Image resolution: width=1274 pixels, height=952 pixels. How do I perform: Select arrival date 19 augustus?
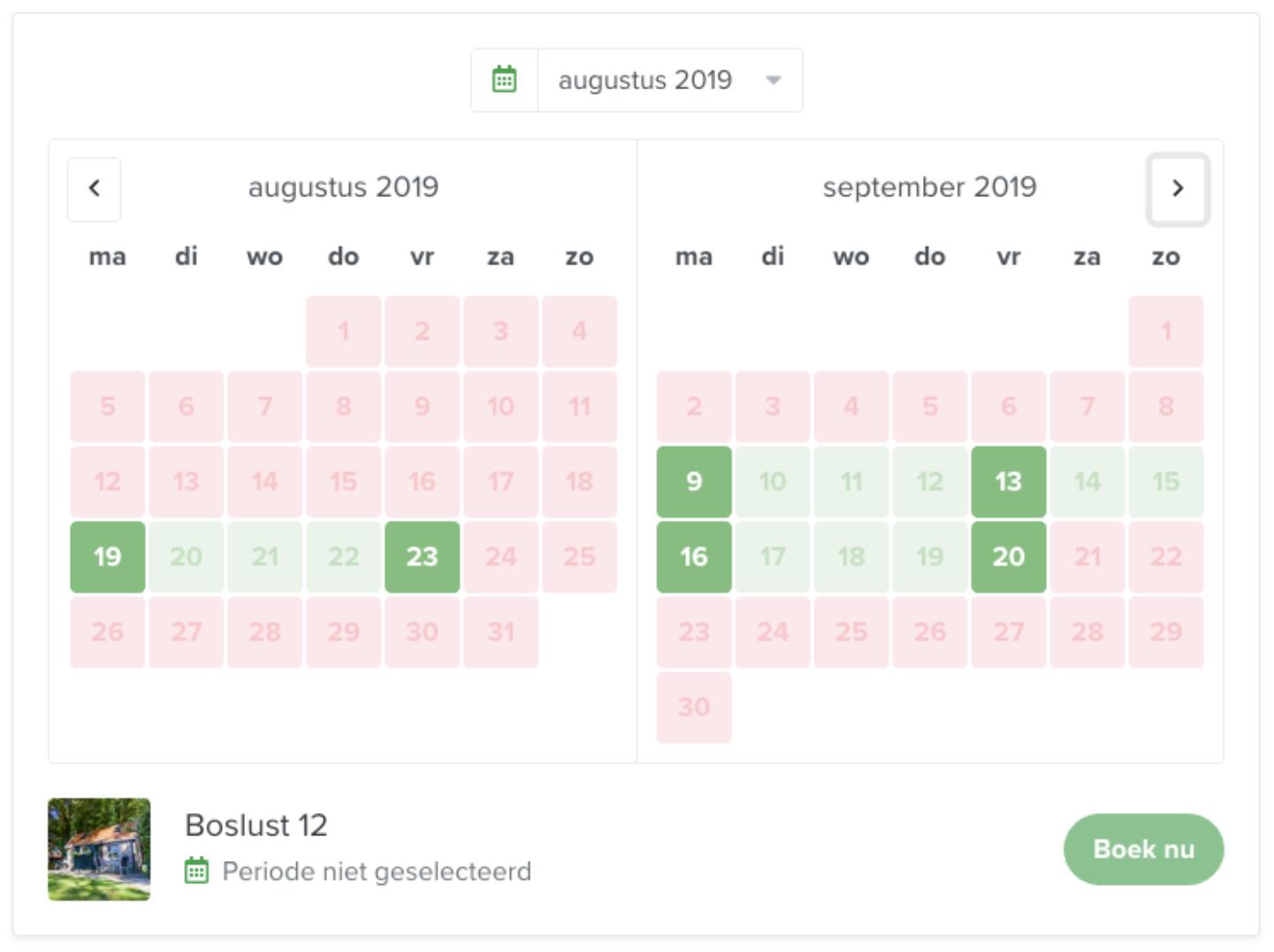[x=108, y=557]
